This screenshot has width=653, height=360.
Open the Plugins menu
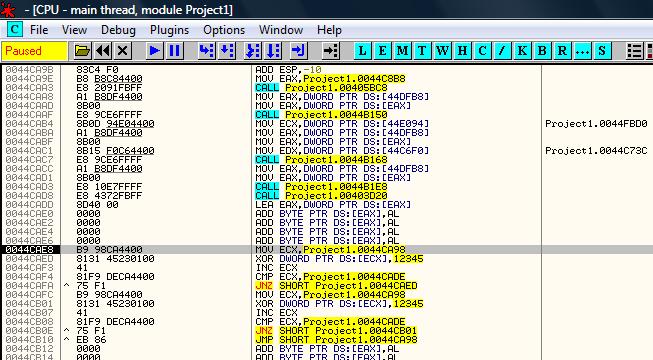[169, 30]
